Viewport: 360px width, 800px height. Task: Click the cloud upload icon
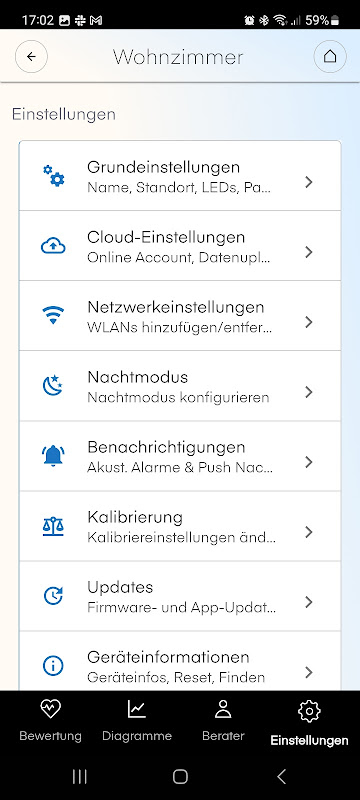coord(54,246)
